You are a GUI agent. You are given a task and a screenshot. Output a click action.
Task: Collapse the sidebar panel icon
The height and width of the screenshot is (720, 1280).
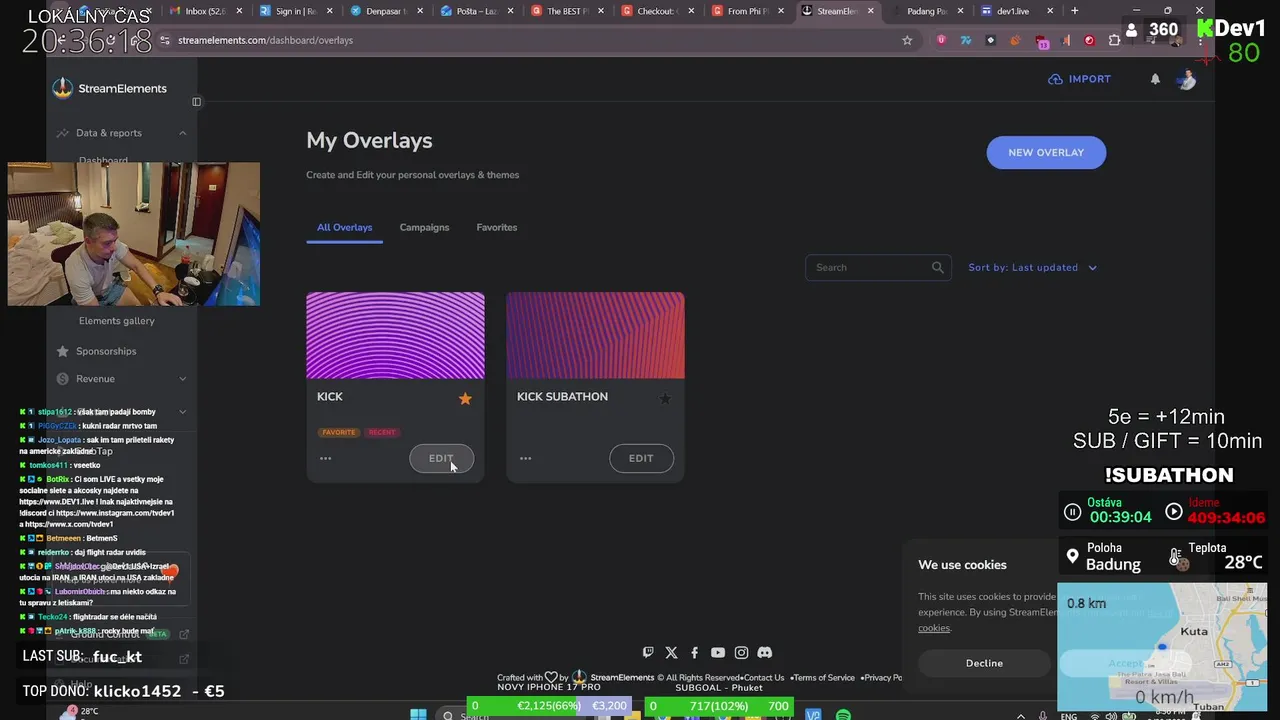(x=196, y=101)
